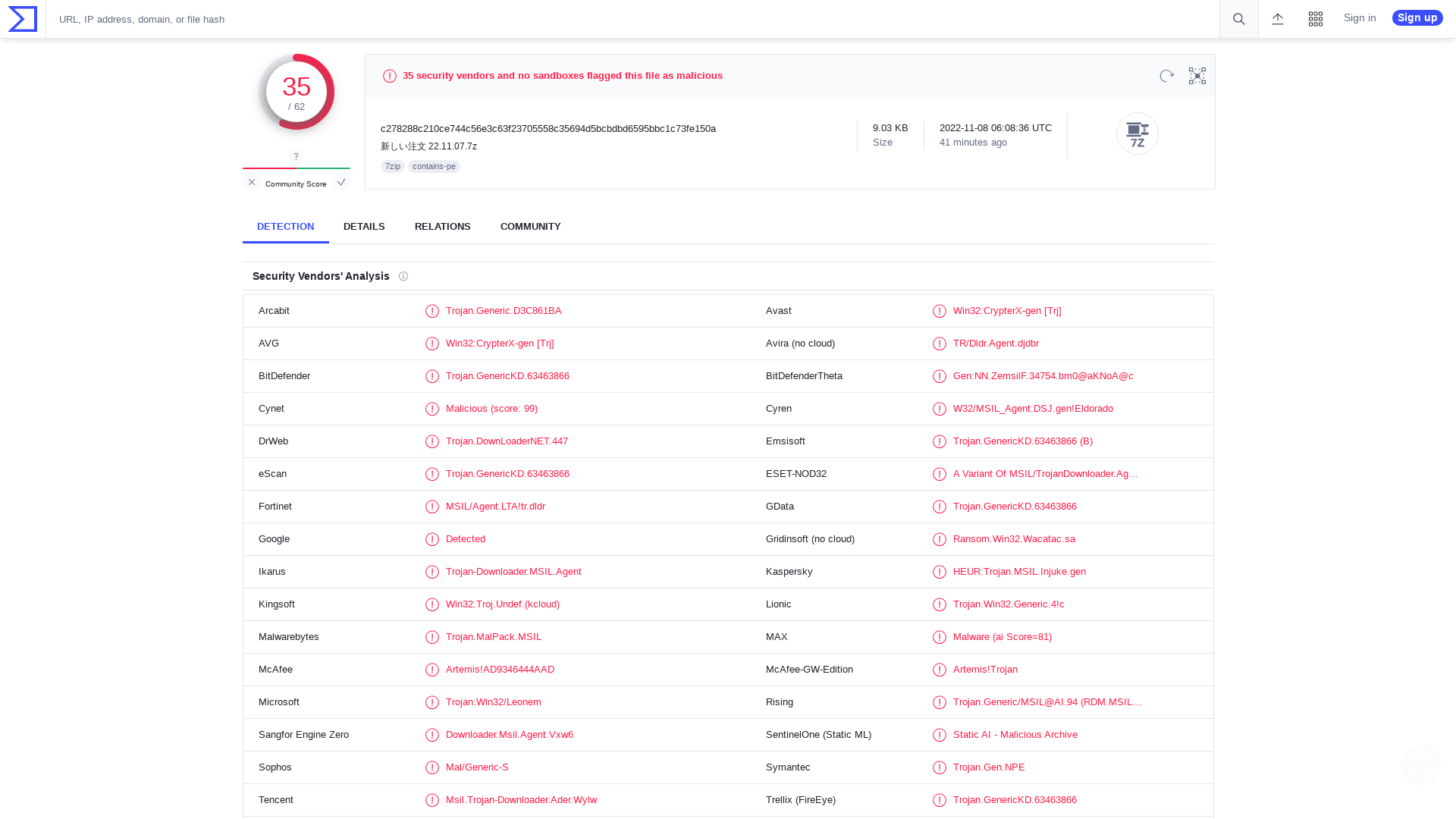This screenshot has height=819, width=1456.
Task: Click the Sign up button
Action: click(x=1417, y=17)
